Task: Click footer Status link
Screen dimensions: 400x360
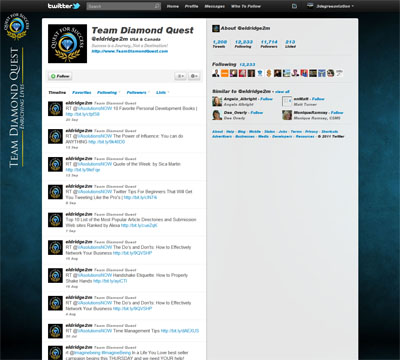Action: [270, 132]
